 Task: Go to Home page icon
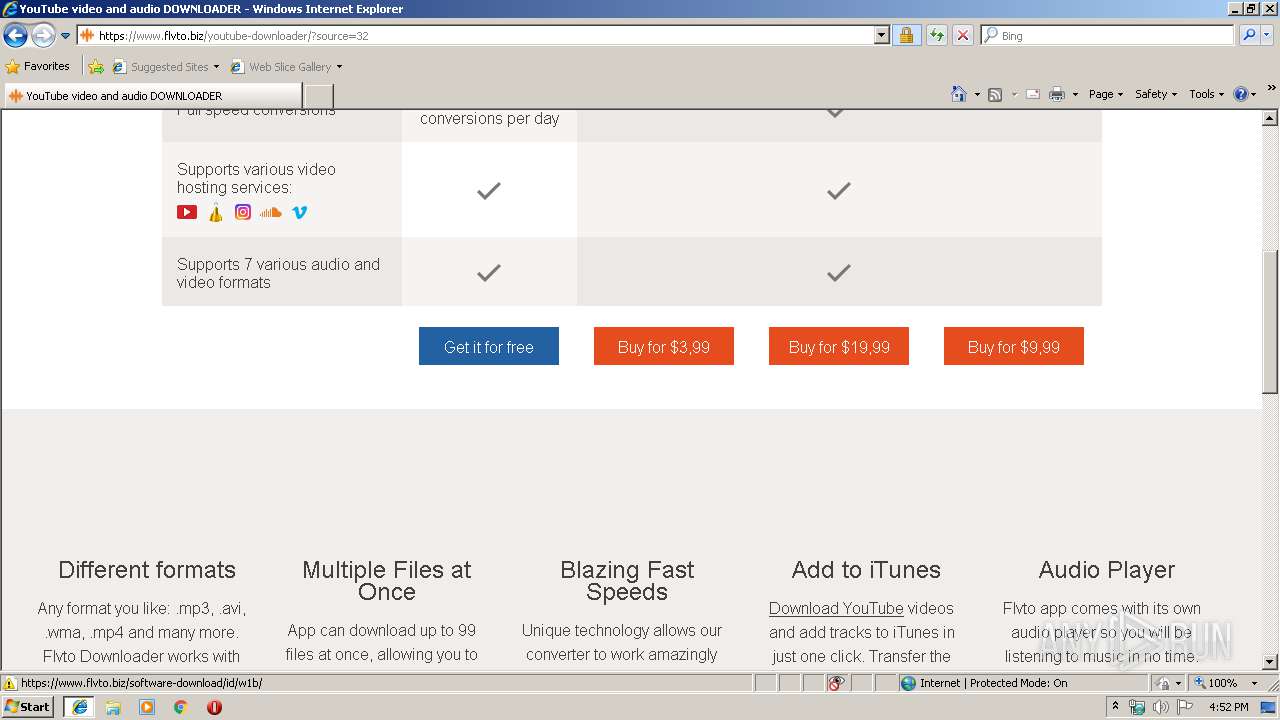click(959, 94)
